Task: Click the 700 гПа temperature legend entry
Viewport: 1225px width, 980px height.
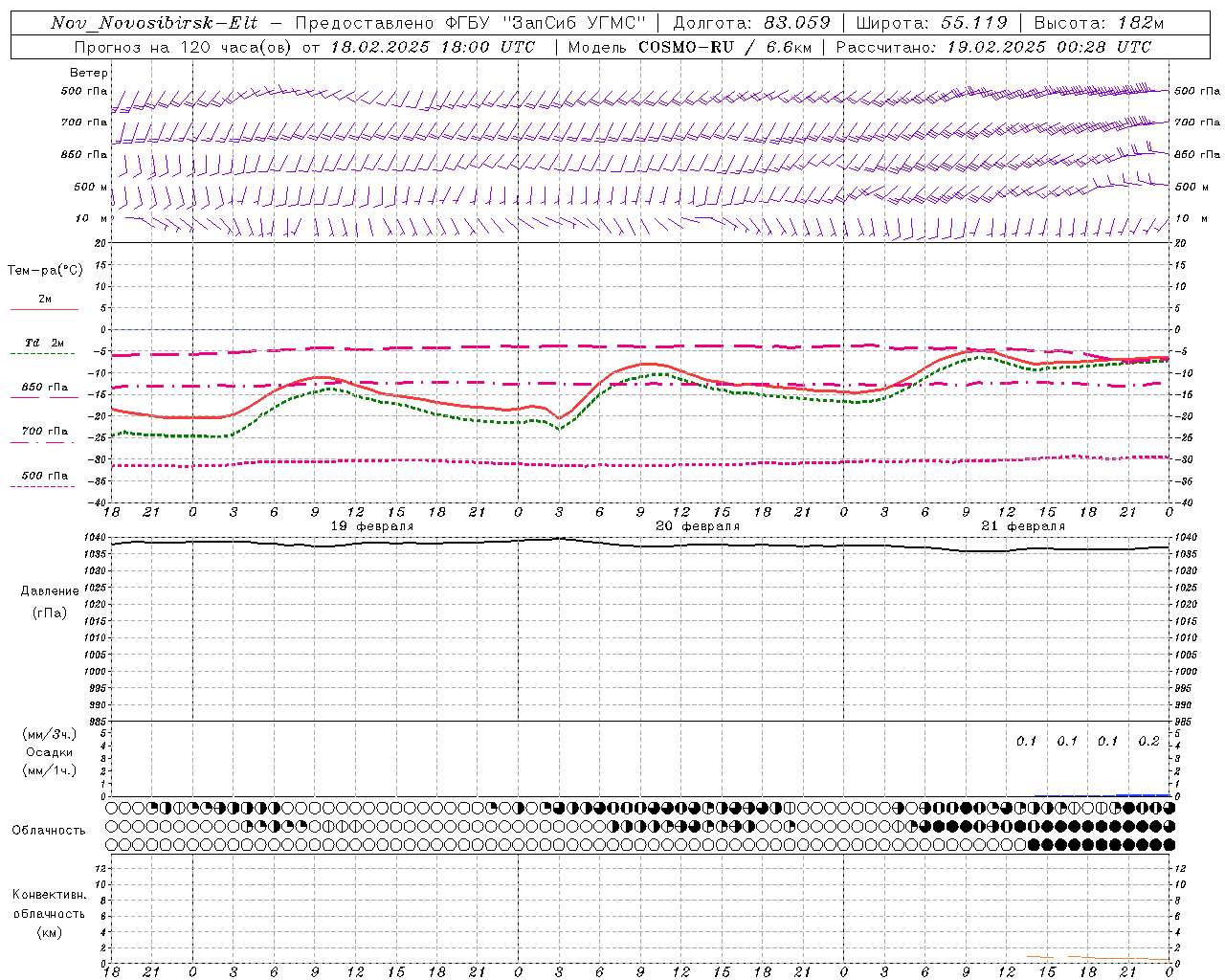Action: click(x=45, y=432)
